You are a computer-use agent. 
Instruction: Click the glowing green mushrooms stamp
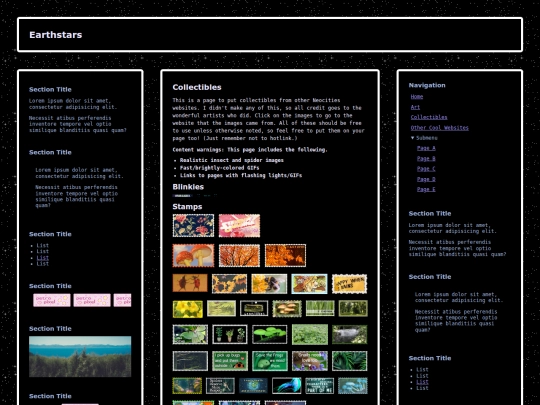(269, 334)
